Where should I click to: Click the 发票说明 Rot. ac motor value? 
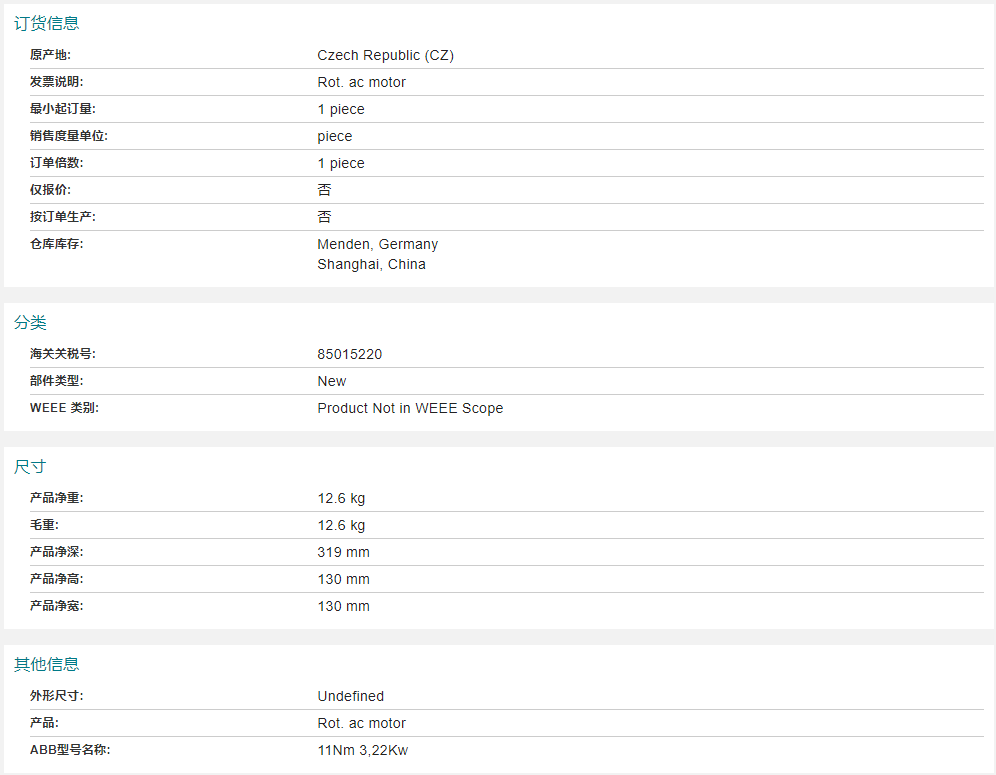point(361,82)
